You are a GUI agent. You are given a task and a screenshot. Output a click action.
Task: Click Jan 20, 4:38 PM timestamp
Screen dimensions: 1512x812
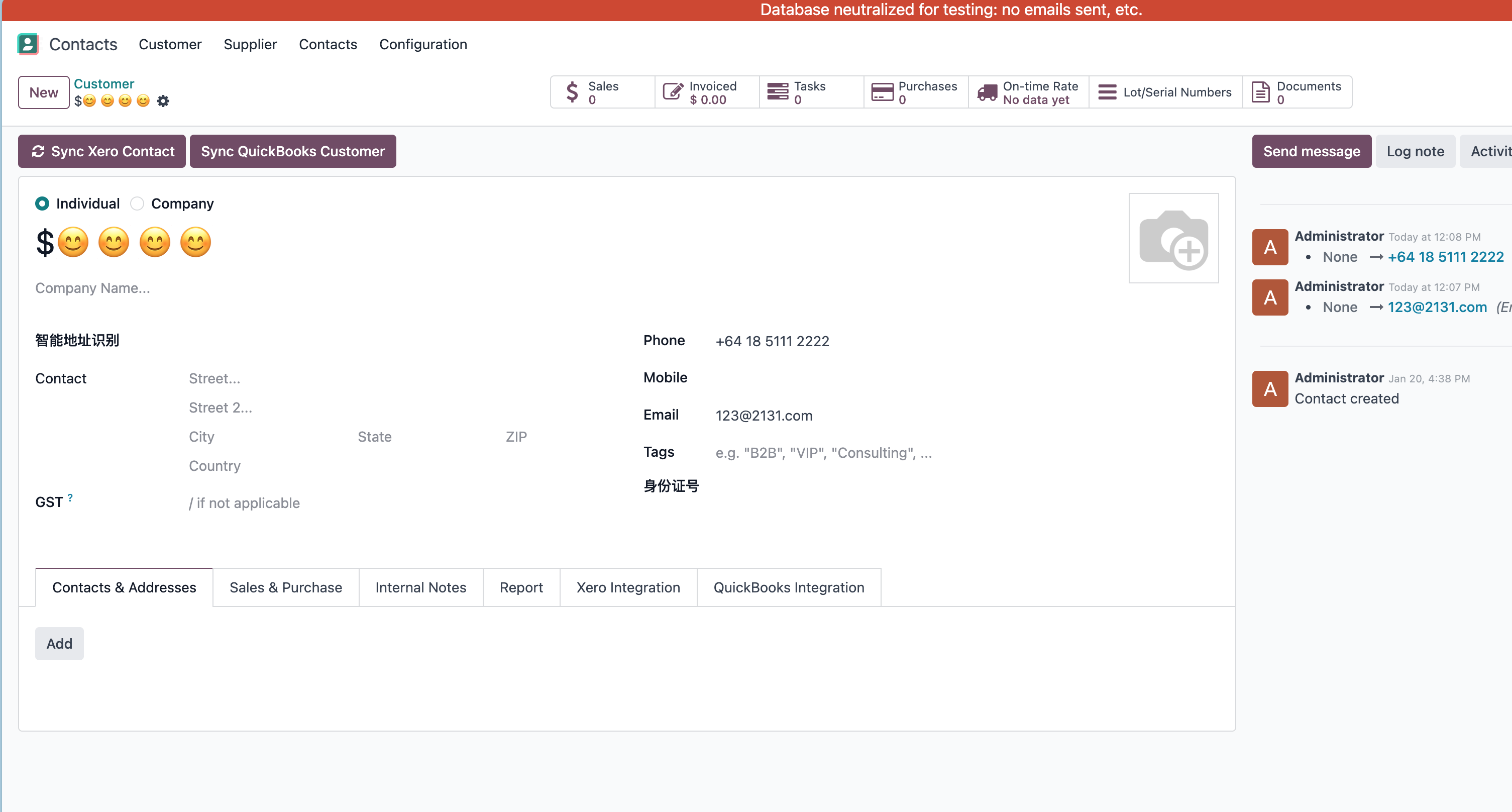coord(1429,379)
